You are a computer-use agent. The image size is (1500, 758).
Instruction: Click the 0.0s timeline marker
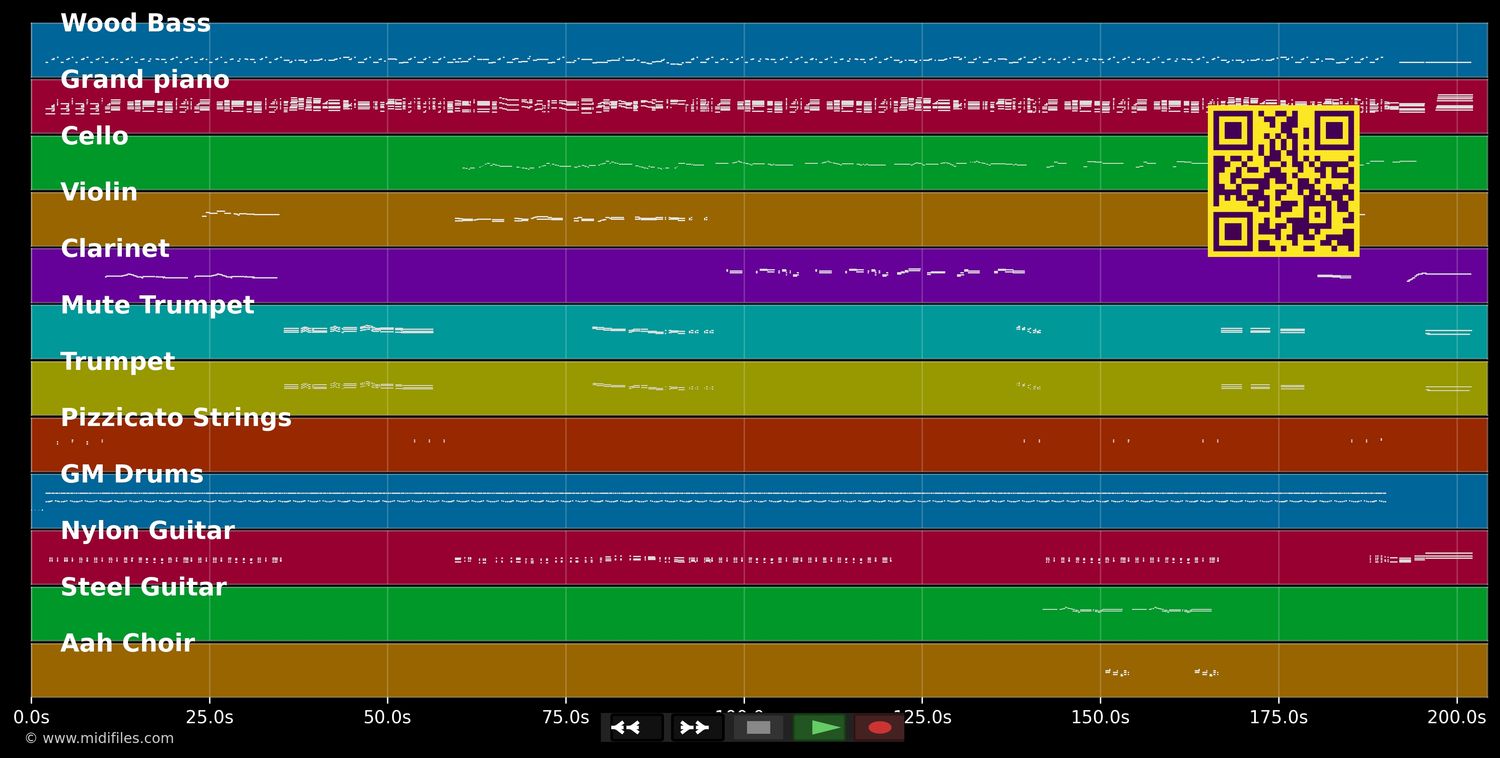(x=31, y=717)
